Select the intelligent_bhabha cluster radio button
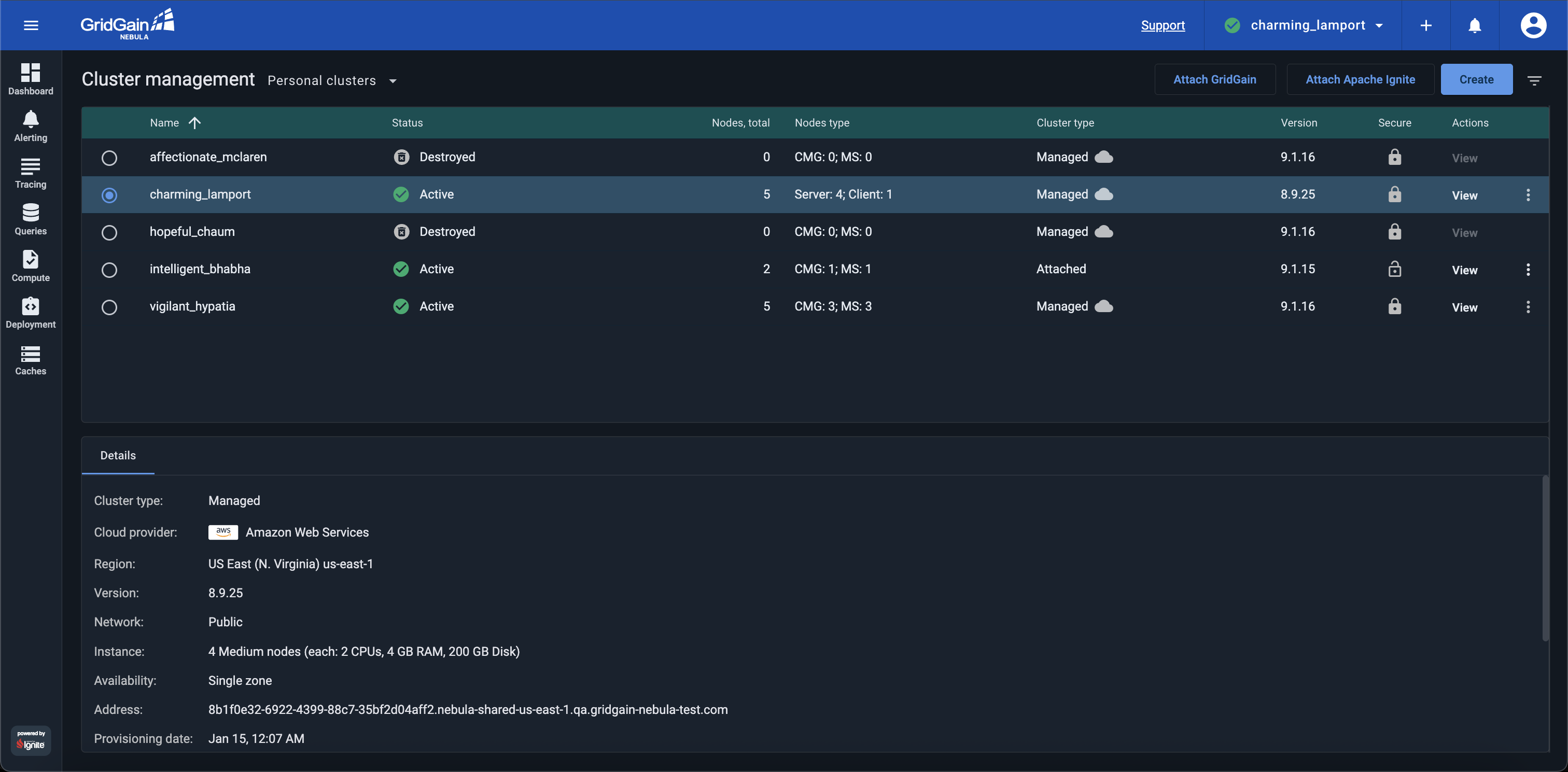This screenshot has height=772, width=1568. 109,270
